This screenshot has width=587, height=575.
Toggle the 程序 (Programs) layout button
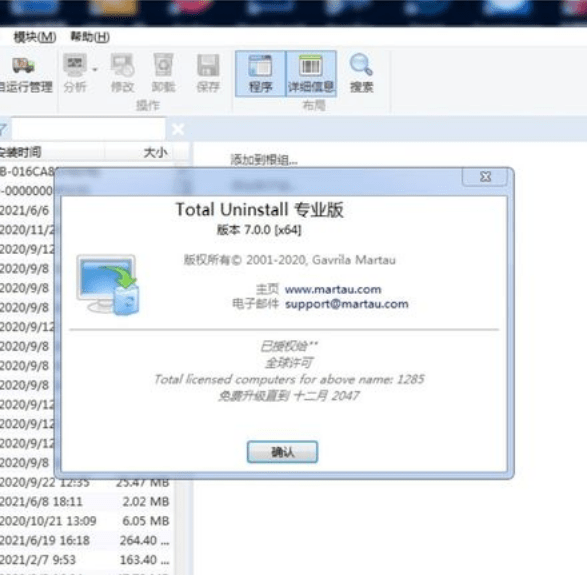[x=261, y=74]
